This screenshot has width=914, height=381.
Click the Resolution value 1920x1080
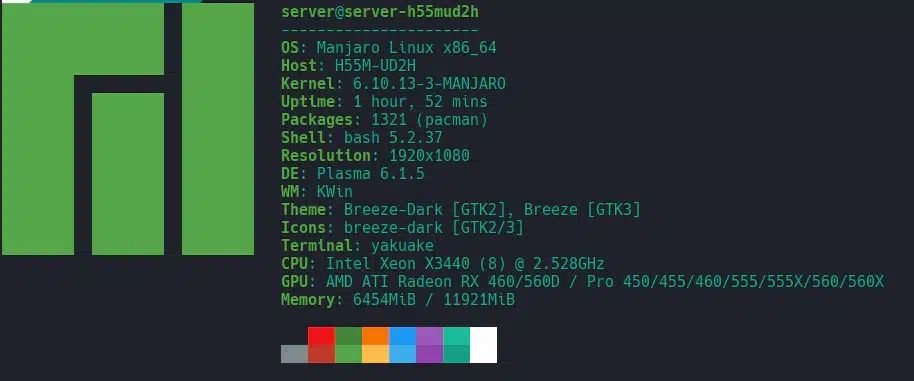(430, 156)
